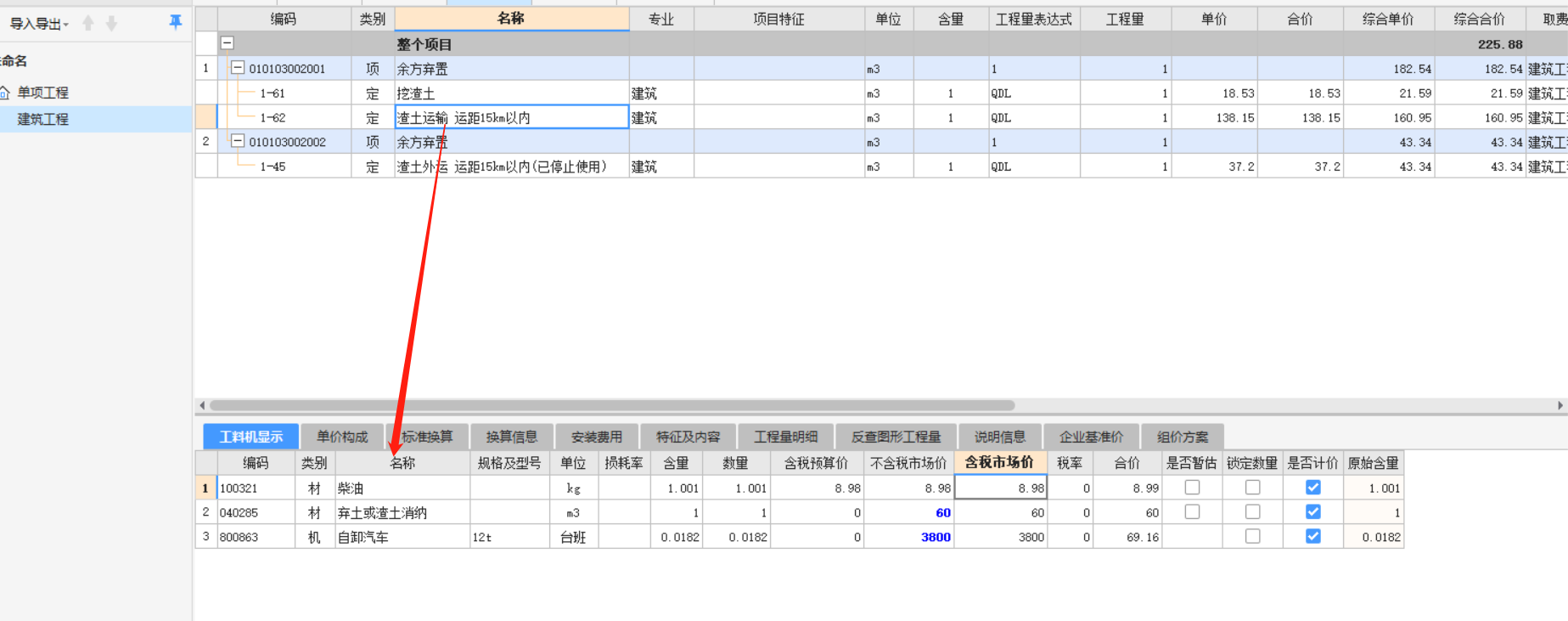Uncheck 是否计价 for 弃土或渣土消纳 row
Screen dimensions: 1568x621
[x=1313, y=512]
